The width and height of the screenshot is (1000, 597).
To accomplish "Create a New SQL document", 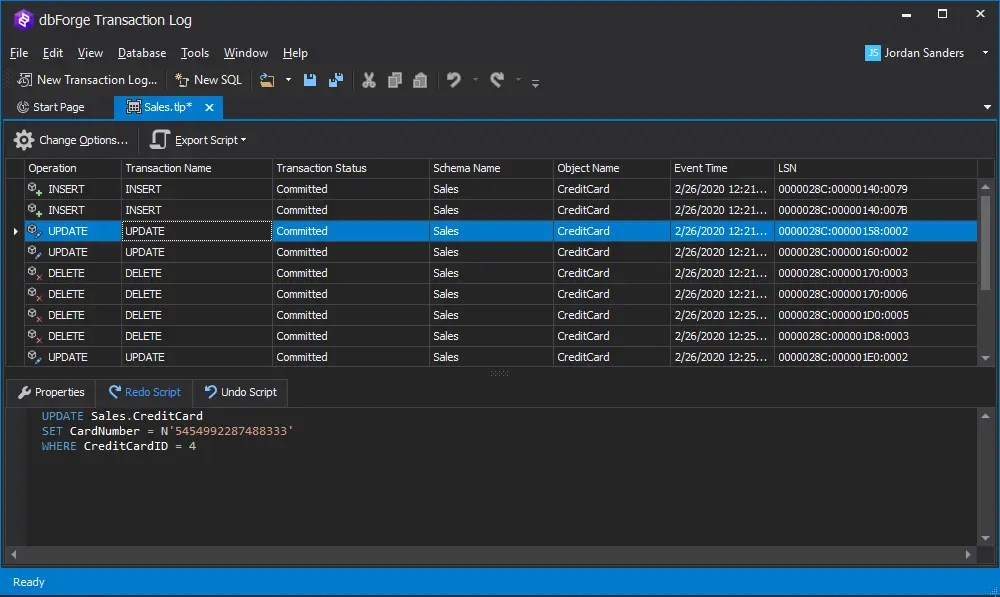I will pyautogui.click(x=208, y=79).
